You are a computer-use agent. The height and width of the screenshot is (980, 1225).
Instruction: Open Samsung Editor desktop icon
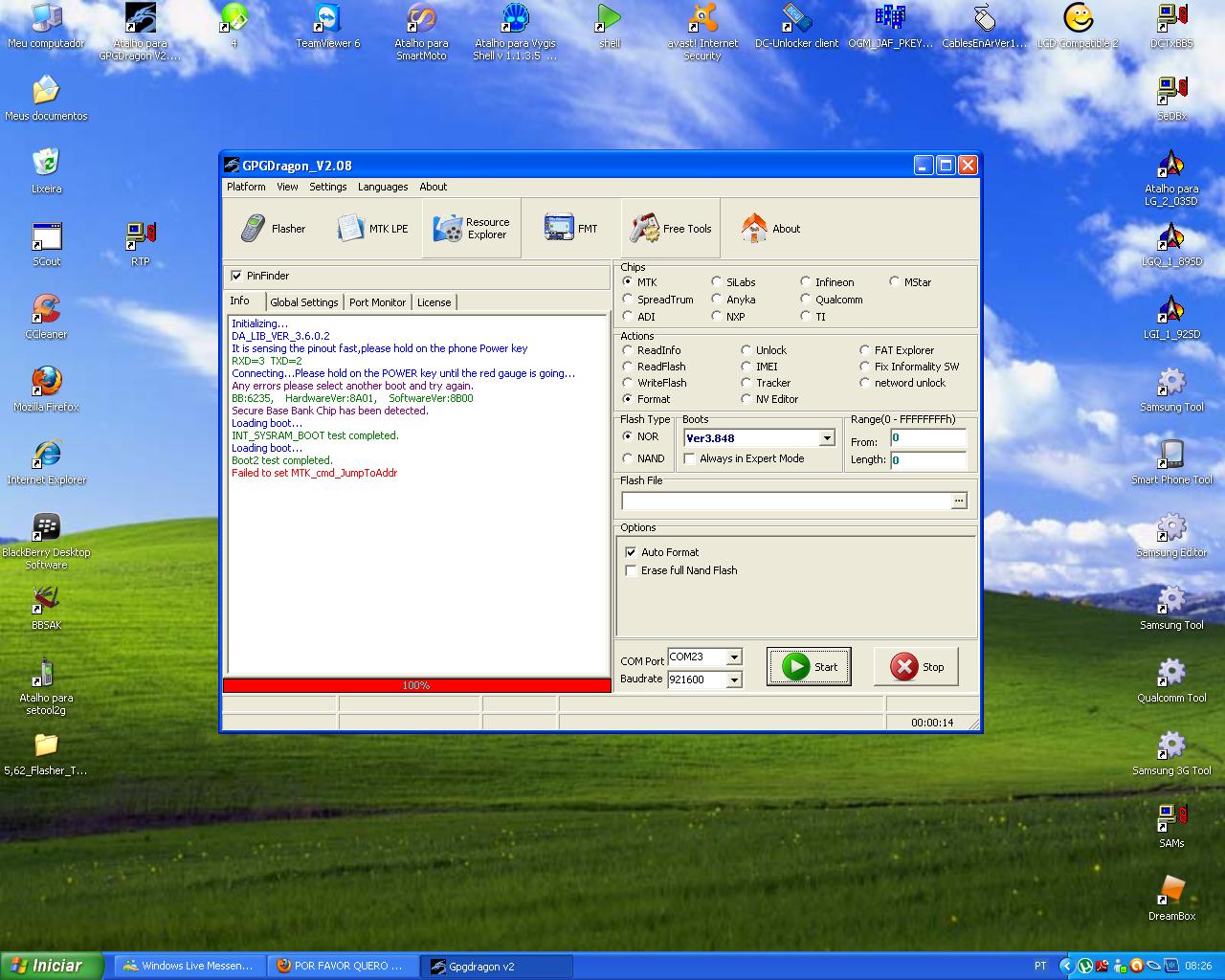click(1171, 535)
